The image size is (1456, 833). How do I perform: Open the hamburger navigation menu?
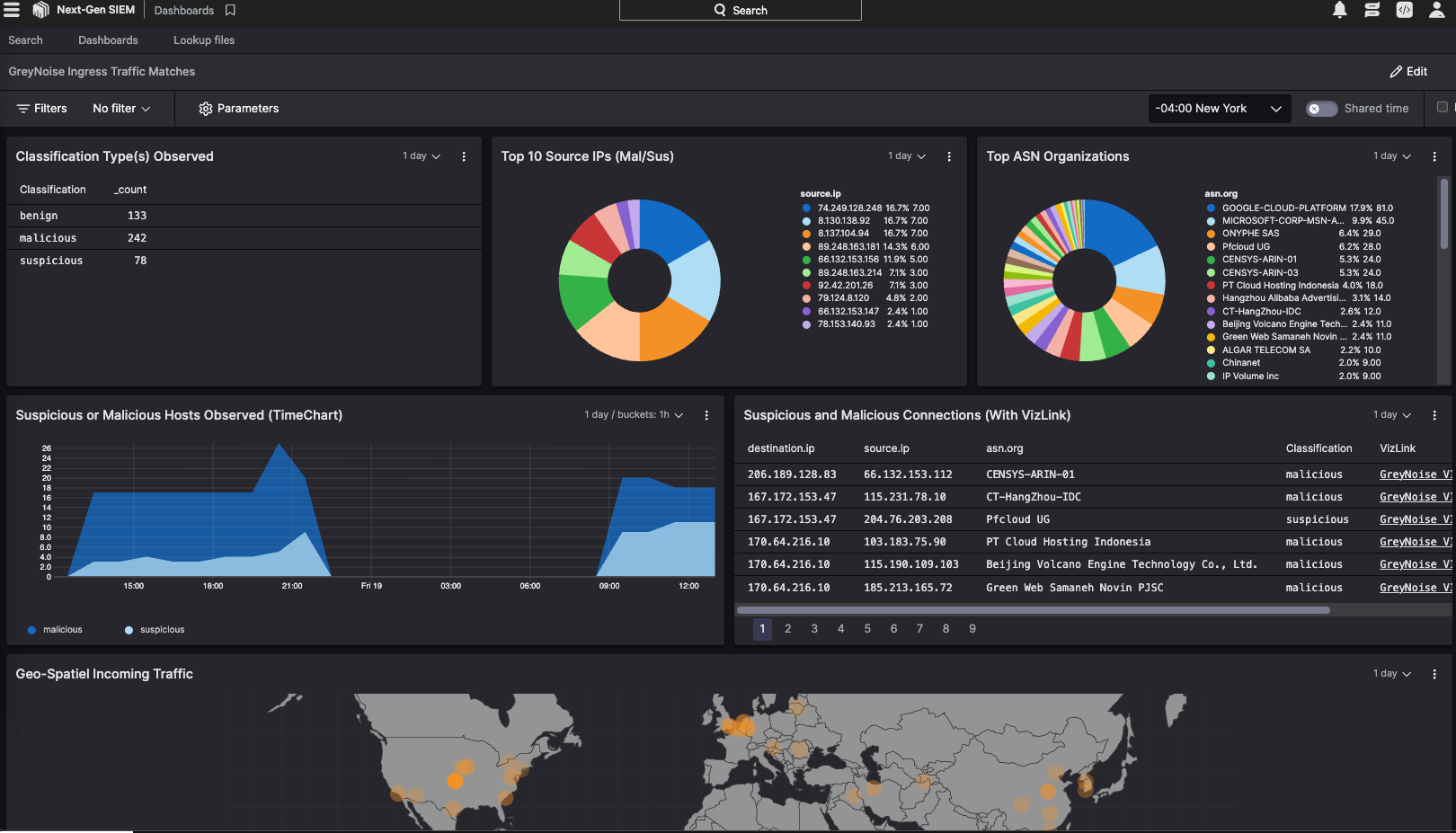pyautogui.click(x=12, y=10)
